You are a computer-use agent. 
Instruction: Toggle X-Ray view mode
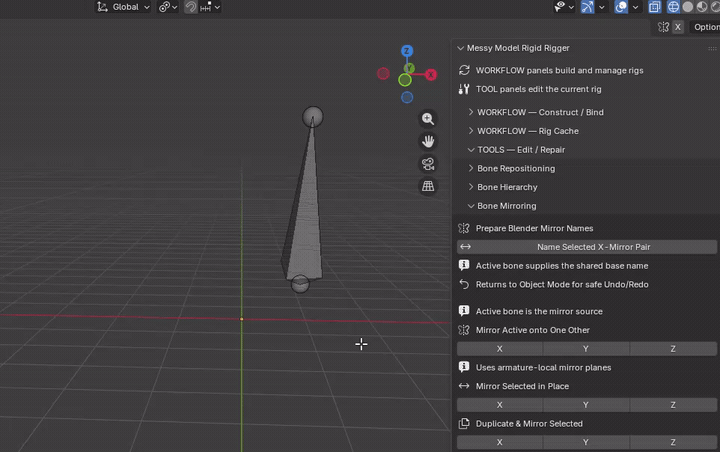tap(654, 7)
